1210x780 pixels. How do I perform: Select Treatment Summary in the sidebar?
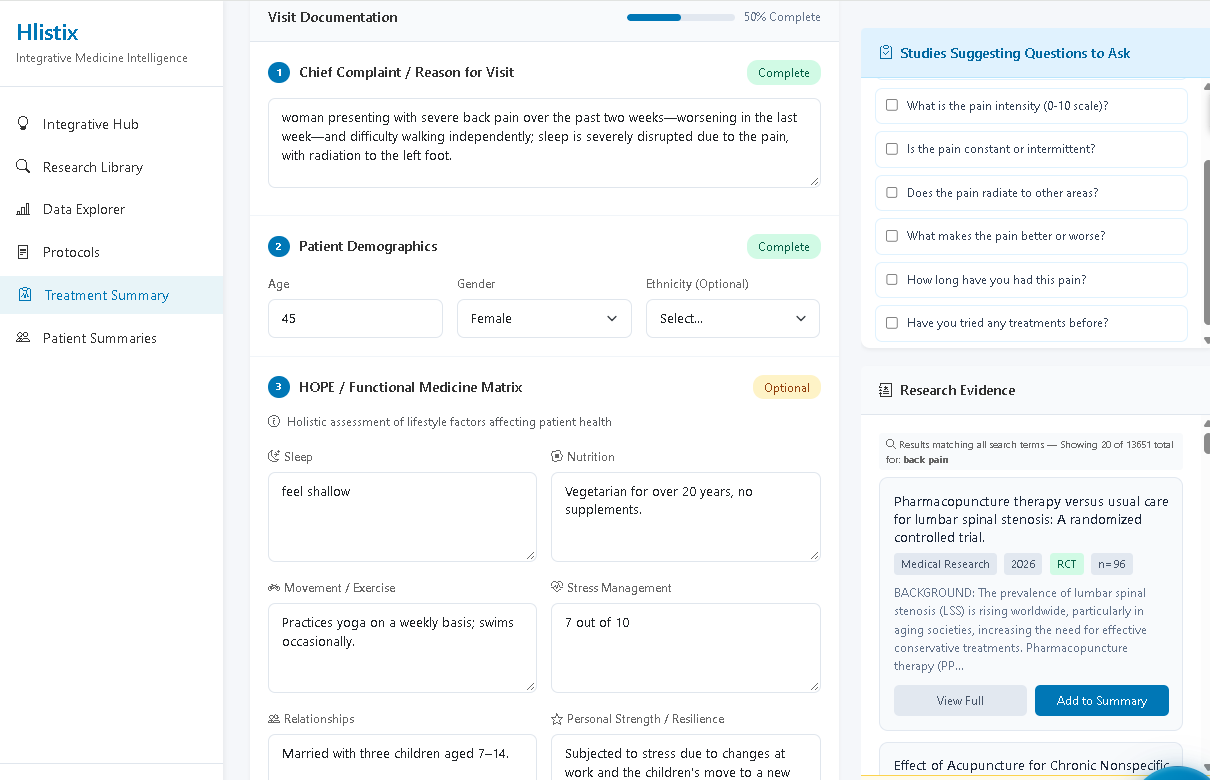pos(111,295)
